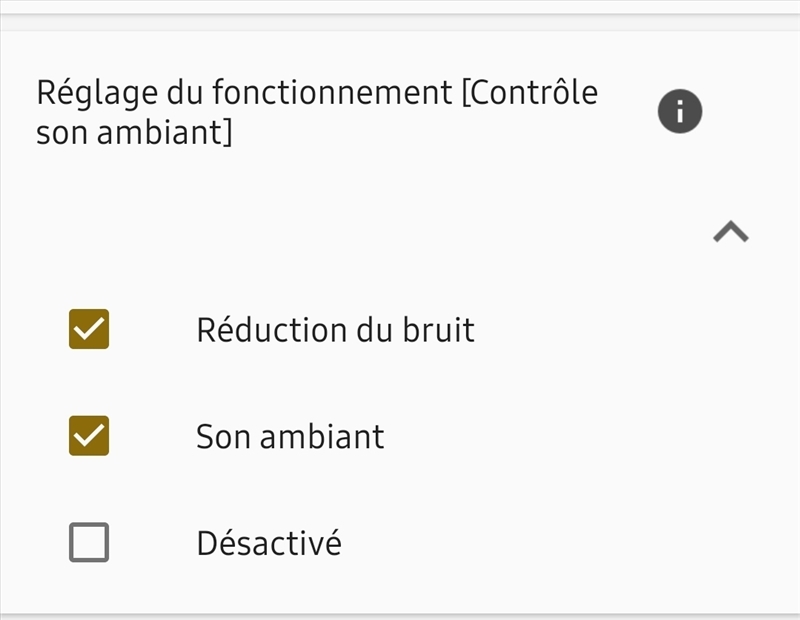Open information about Contrôle son ambiant
The width and height of the screenshot is (800, 620).
(678, 110)
